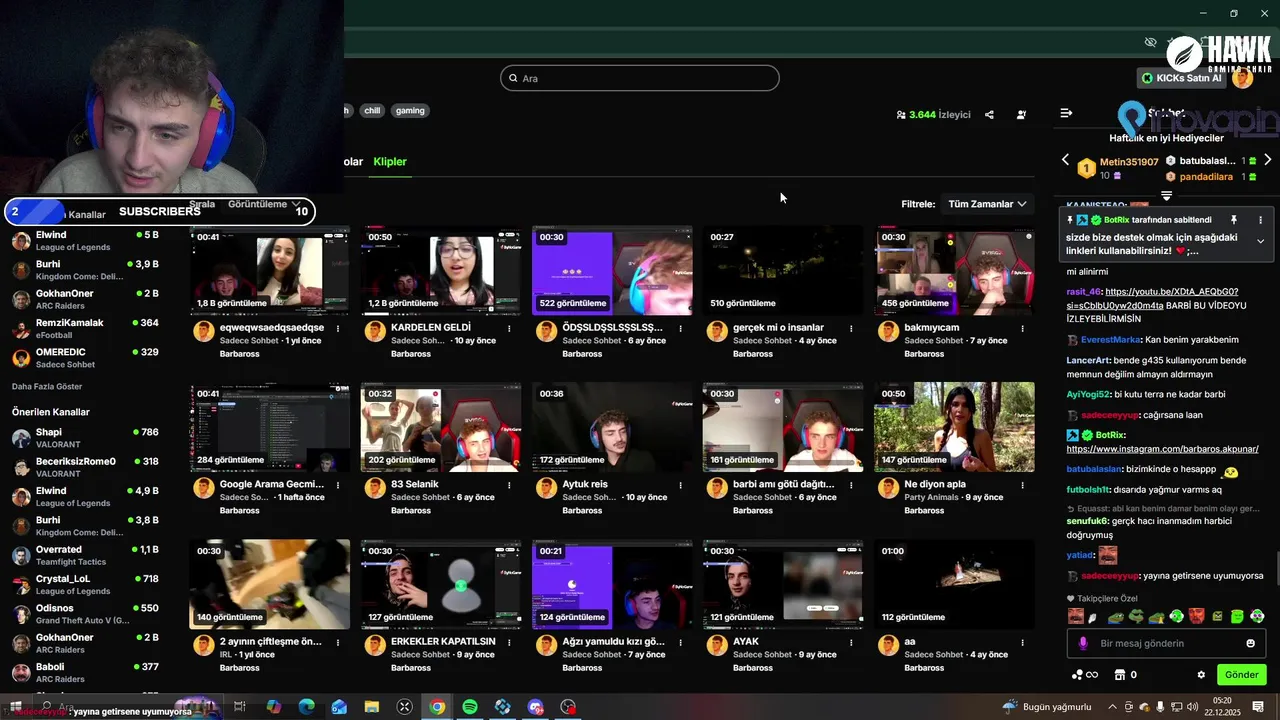The width and height of the screenshot is (1280, 720).
Task: Select the chill tag
Action: [372, 111]
